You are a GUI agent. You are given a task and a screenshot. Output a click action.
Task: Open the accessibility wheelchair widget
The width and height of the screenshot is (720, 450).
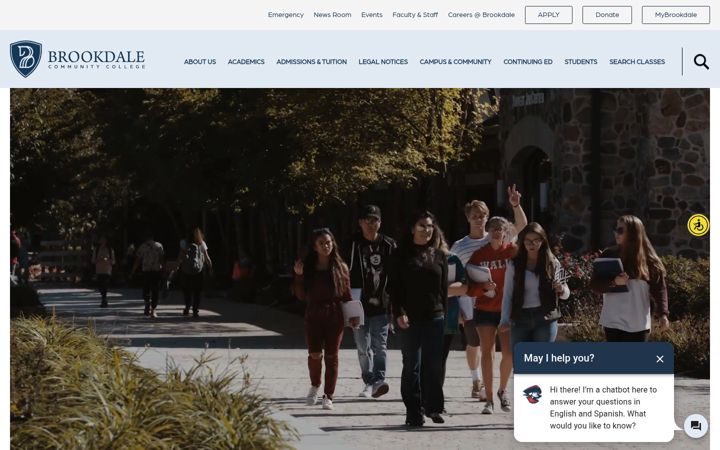tap(698, 225)
